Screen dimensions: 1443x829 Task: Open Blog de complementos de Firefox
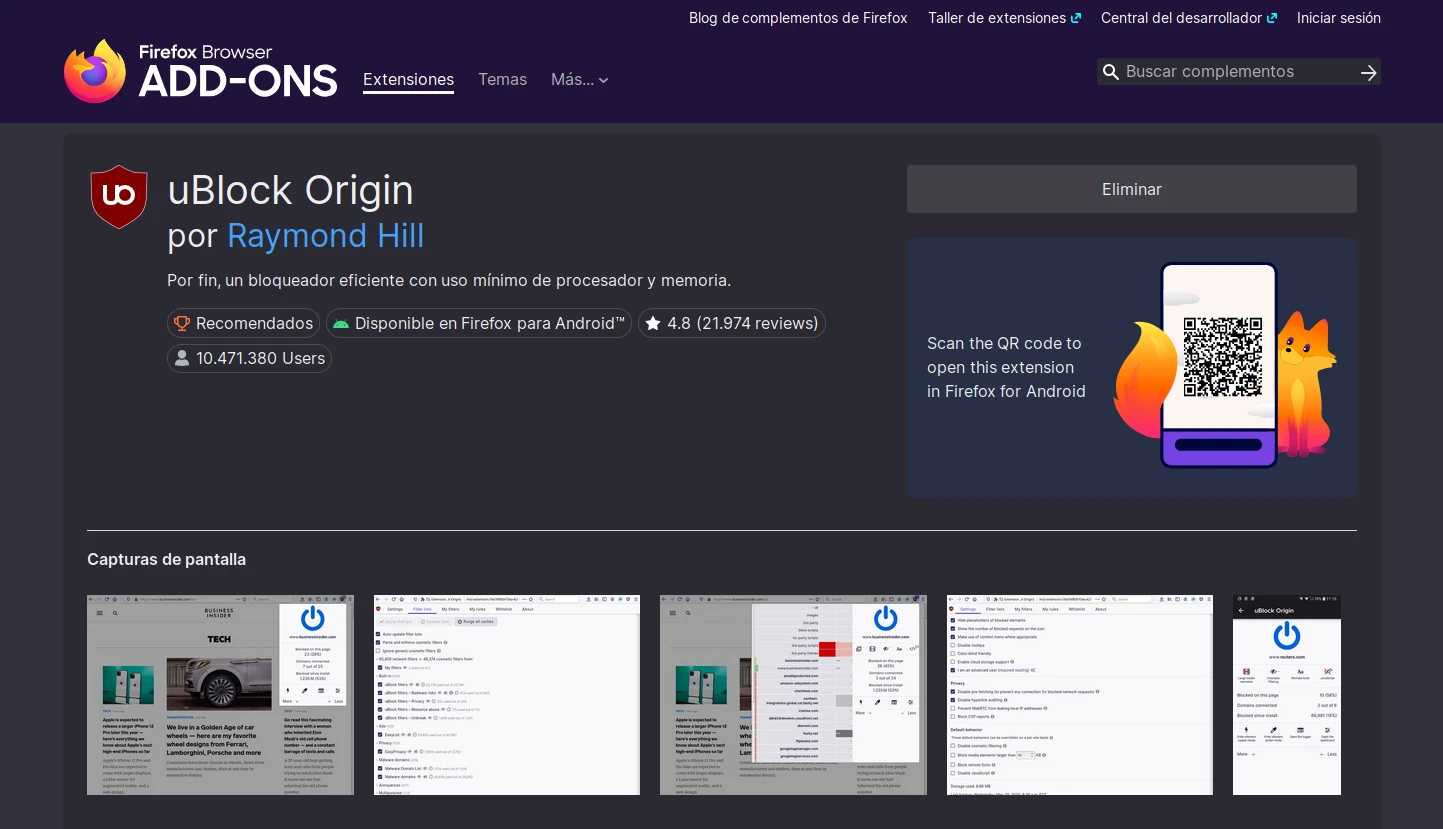[x=798, y=18]
